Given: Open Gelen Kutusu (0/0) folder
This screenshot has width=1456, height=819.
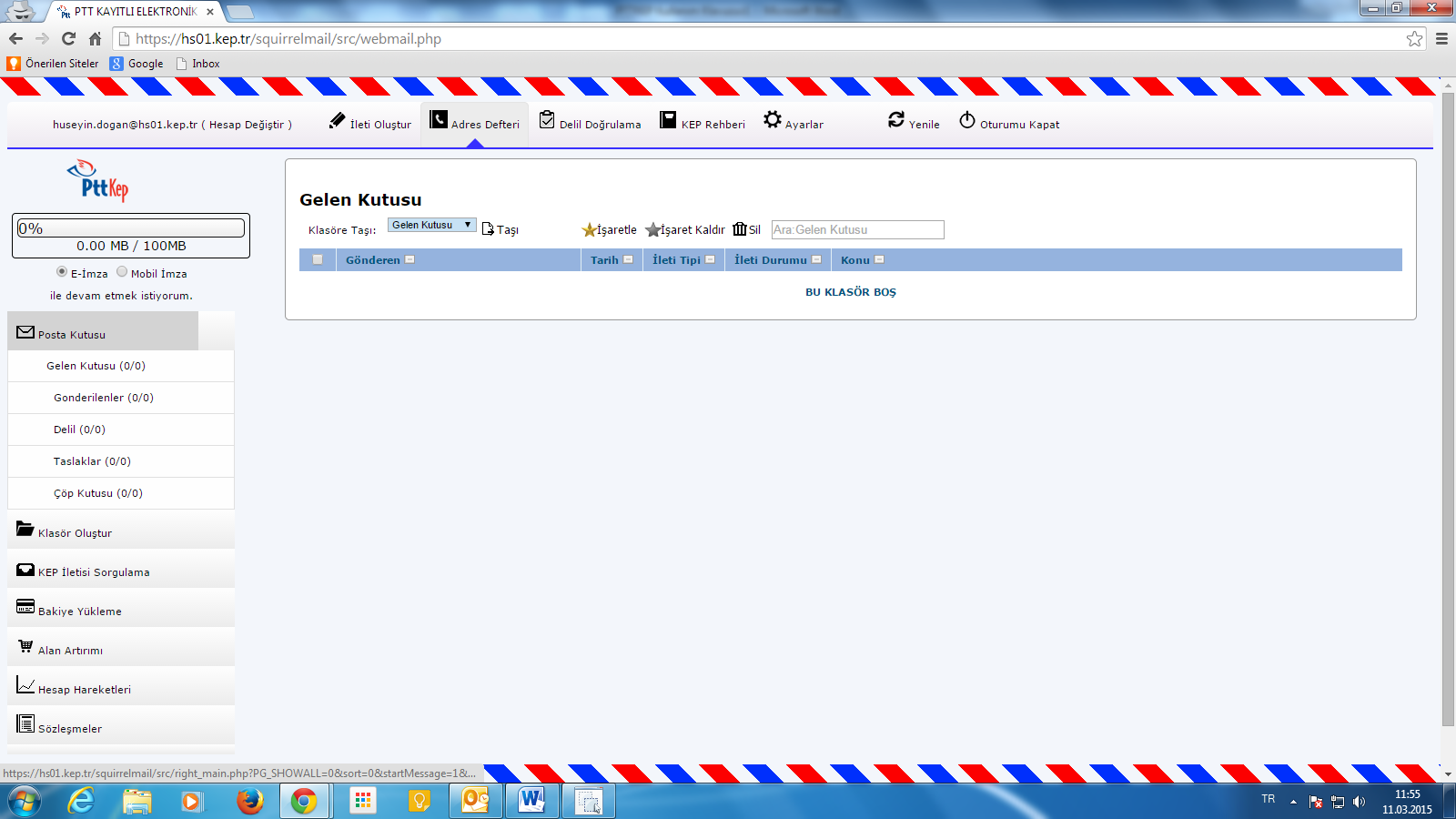Looking at the screenshot, I should [x=96, y=366].
